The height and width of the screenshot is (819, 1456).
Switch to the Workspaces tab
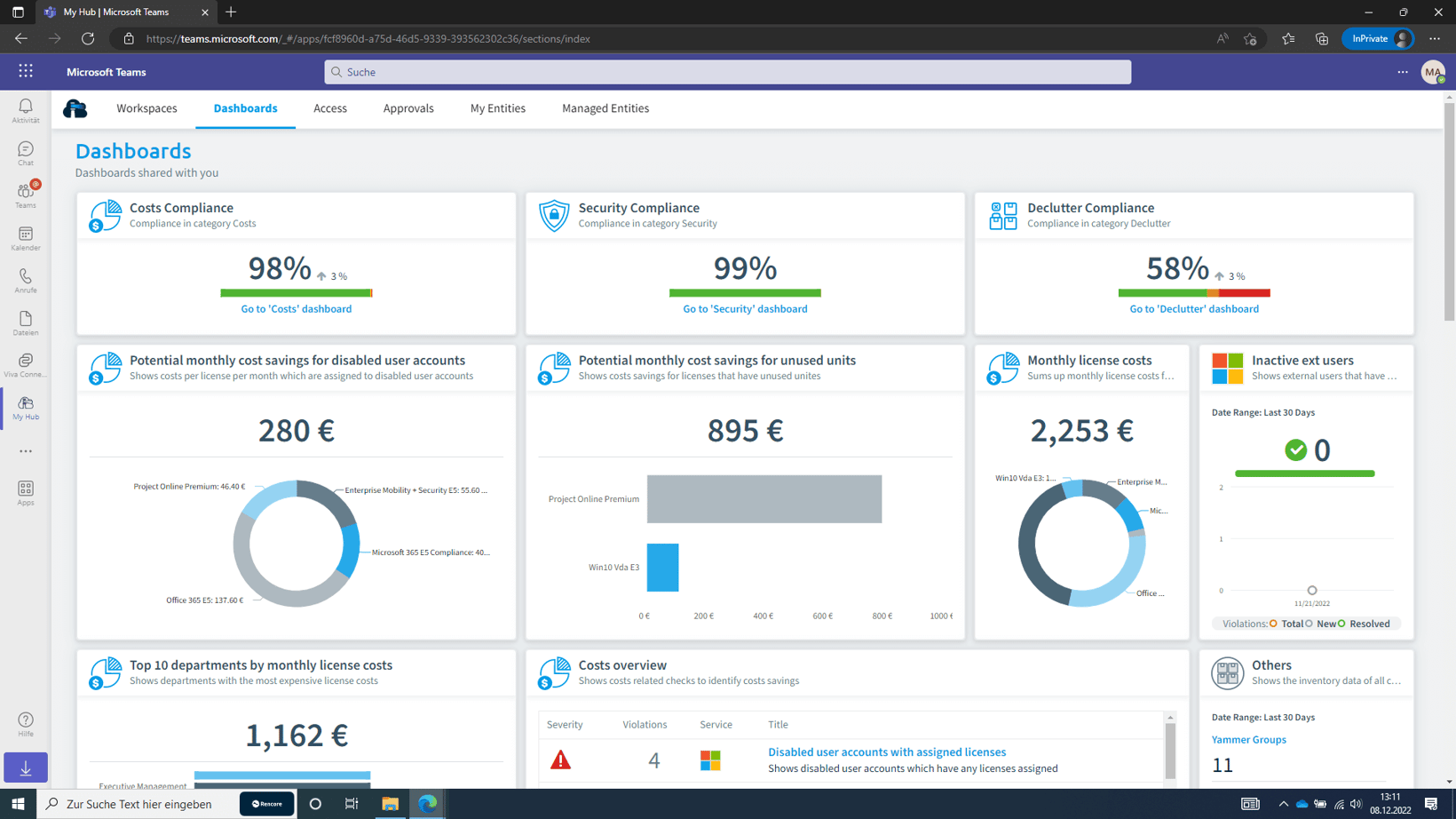click(146, 108)
